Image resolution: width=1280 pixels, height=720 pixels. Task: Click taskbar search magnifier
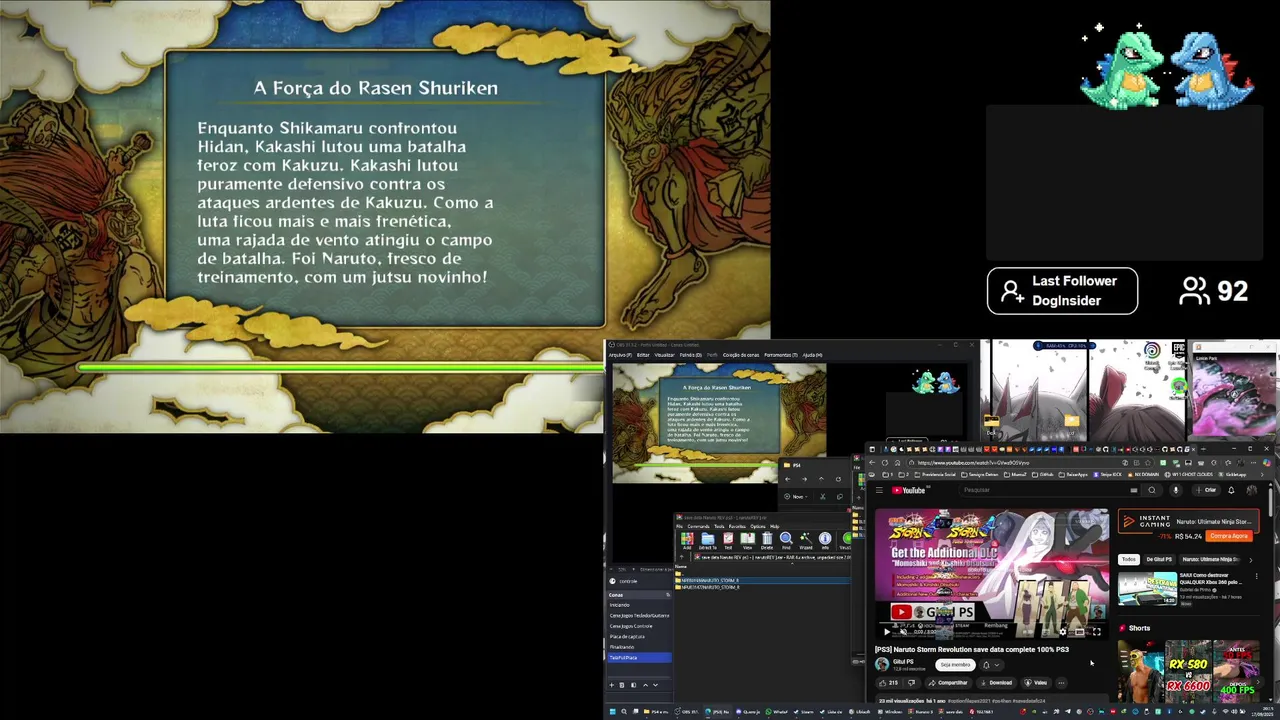pyautogui.click(x=624, y=711)
